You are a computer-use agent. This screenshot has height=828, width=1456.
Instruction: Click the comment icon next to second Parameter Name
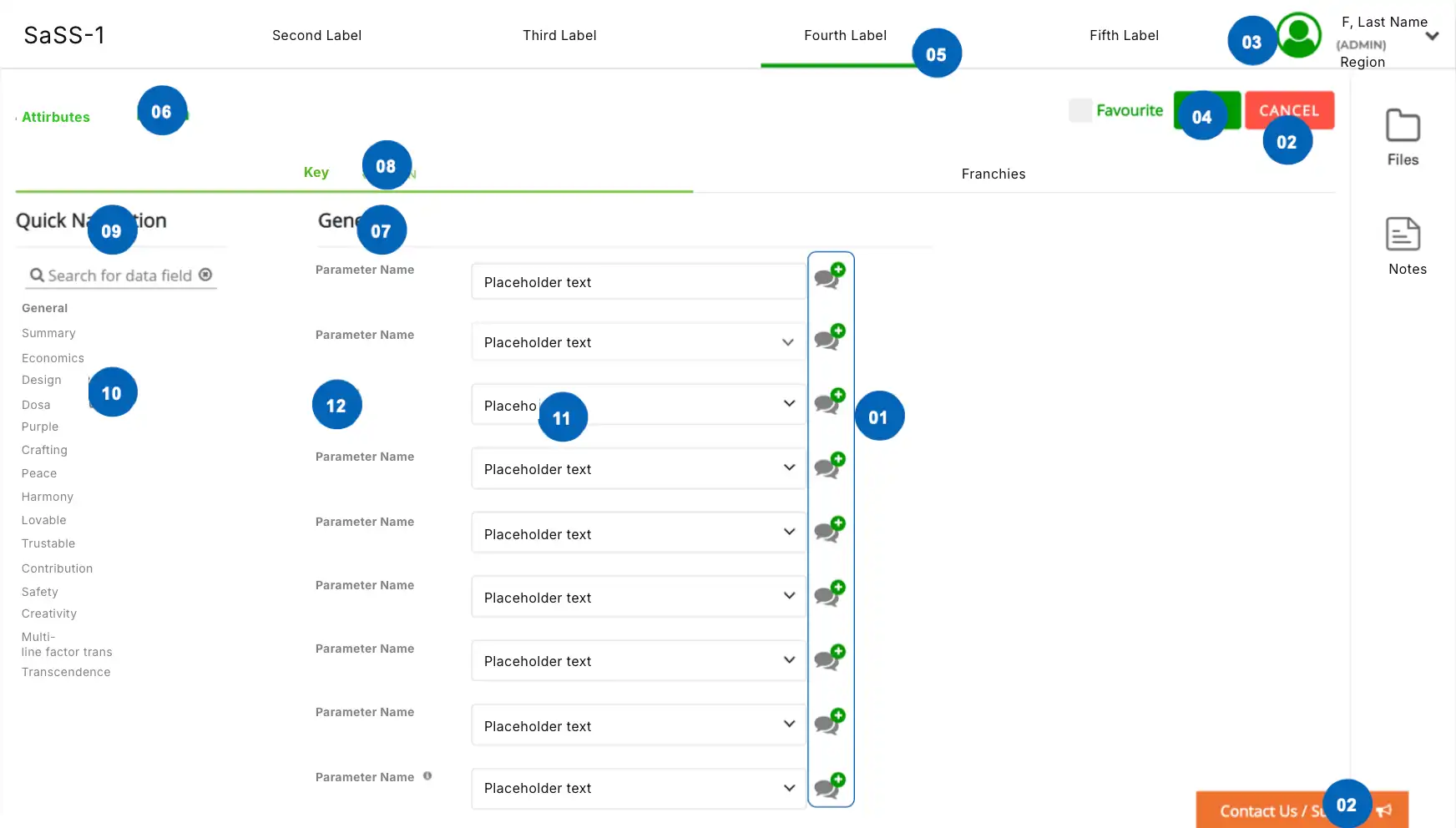[x=830, y=337]
